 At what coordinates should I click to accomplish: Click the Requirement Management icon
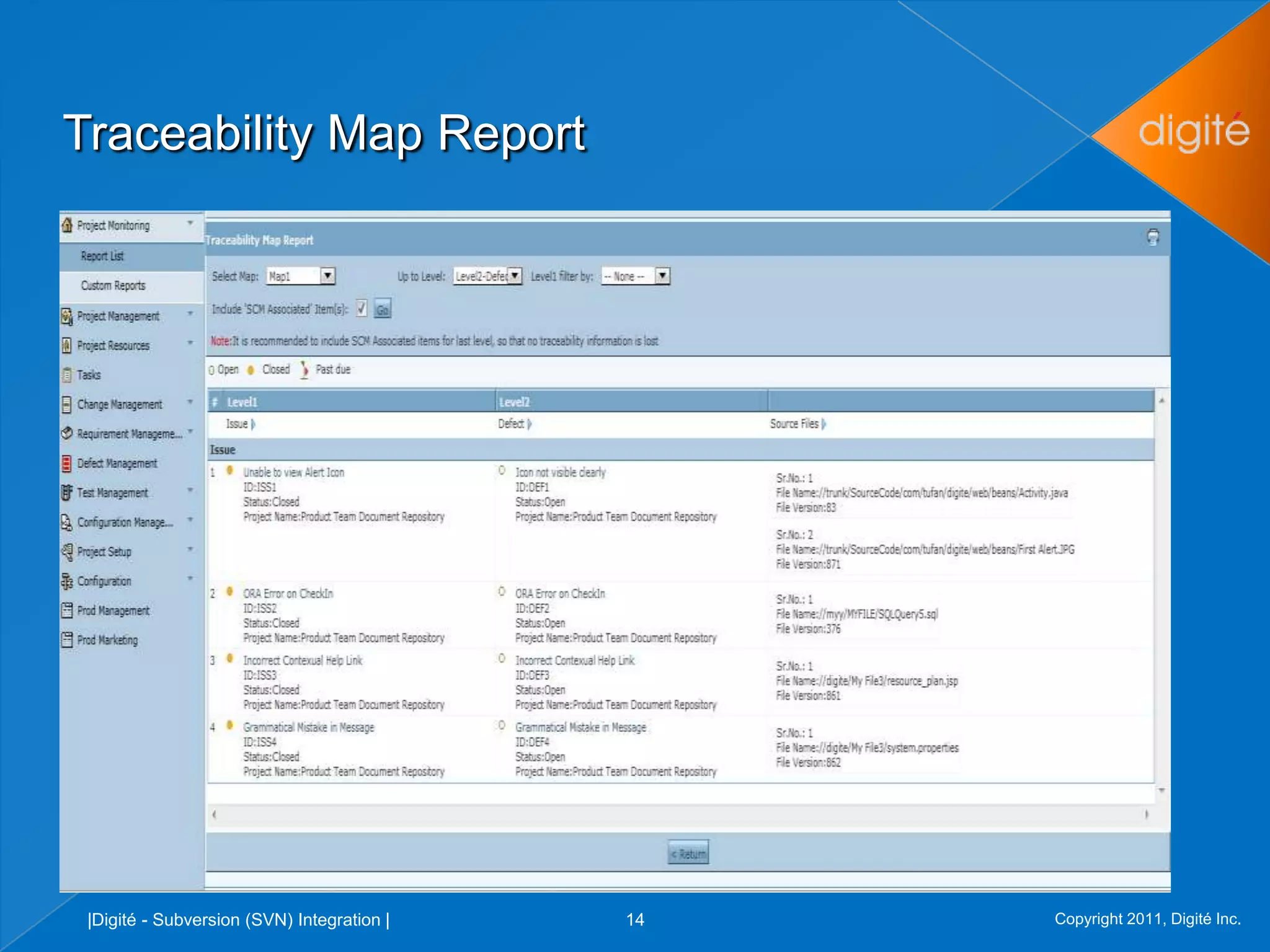67,433
